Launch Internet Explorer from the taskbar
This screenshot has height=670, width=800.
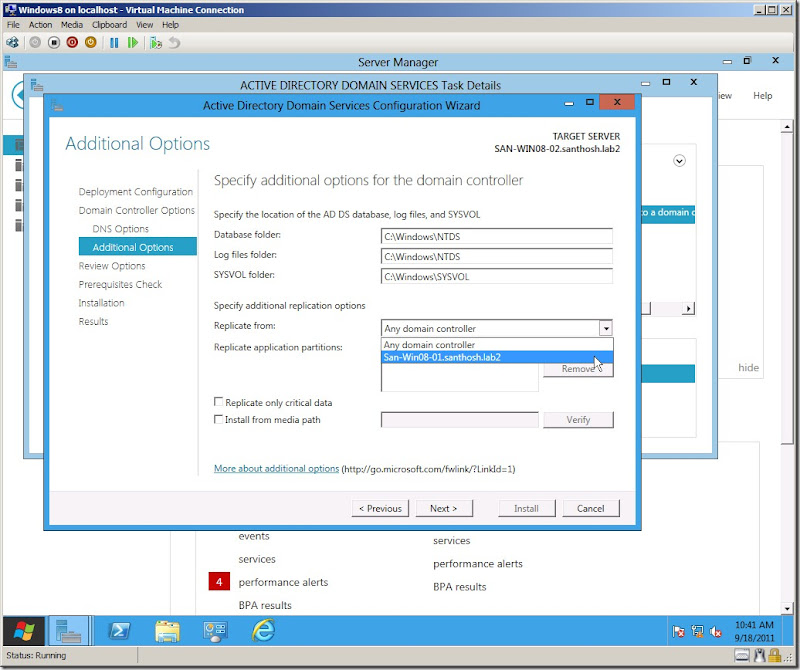coord(263,631)
